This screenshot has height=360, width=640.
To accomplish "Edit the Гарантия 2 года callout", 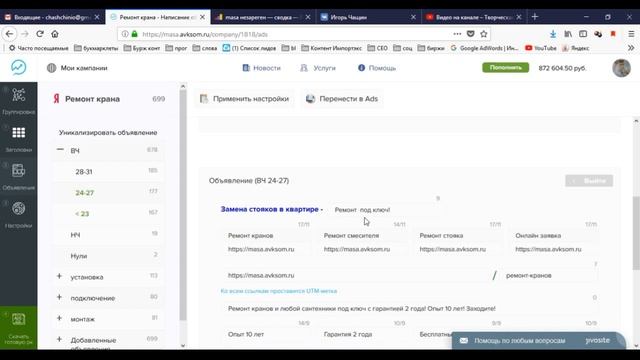I will tap(362, 334).
